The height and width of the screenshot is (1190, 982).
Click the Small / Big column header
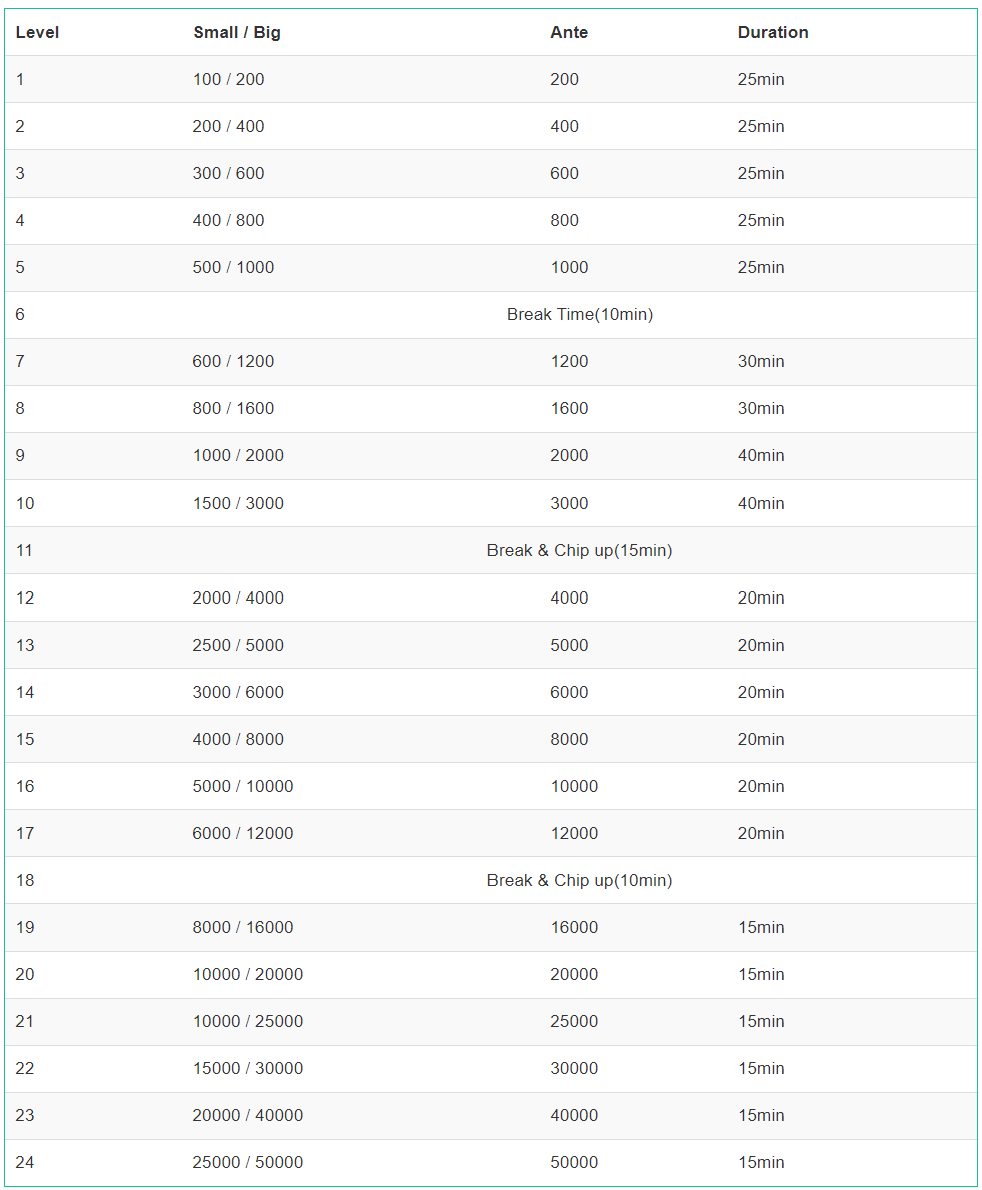237,33
